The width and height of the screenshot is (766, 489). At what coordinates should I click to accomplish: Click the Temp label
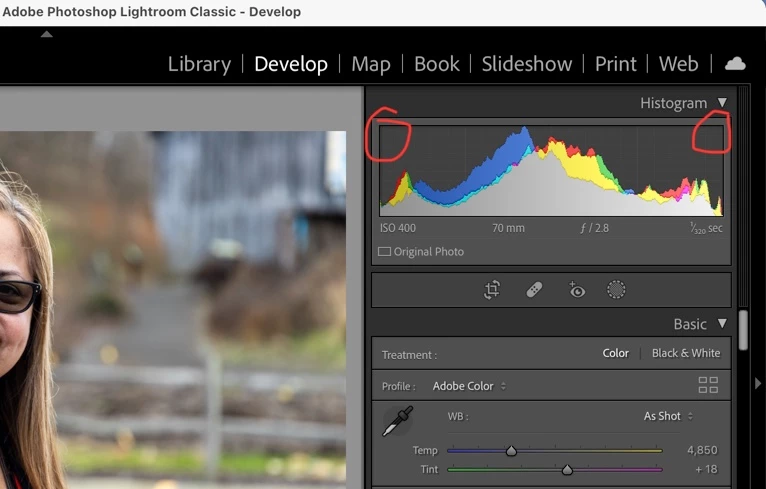[x=425, y=450]
